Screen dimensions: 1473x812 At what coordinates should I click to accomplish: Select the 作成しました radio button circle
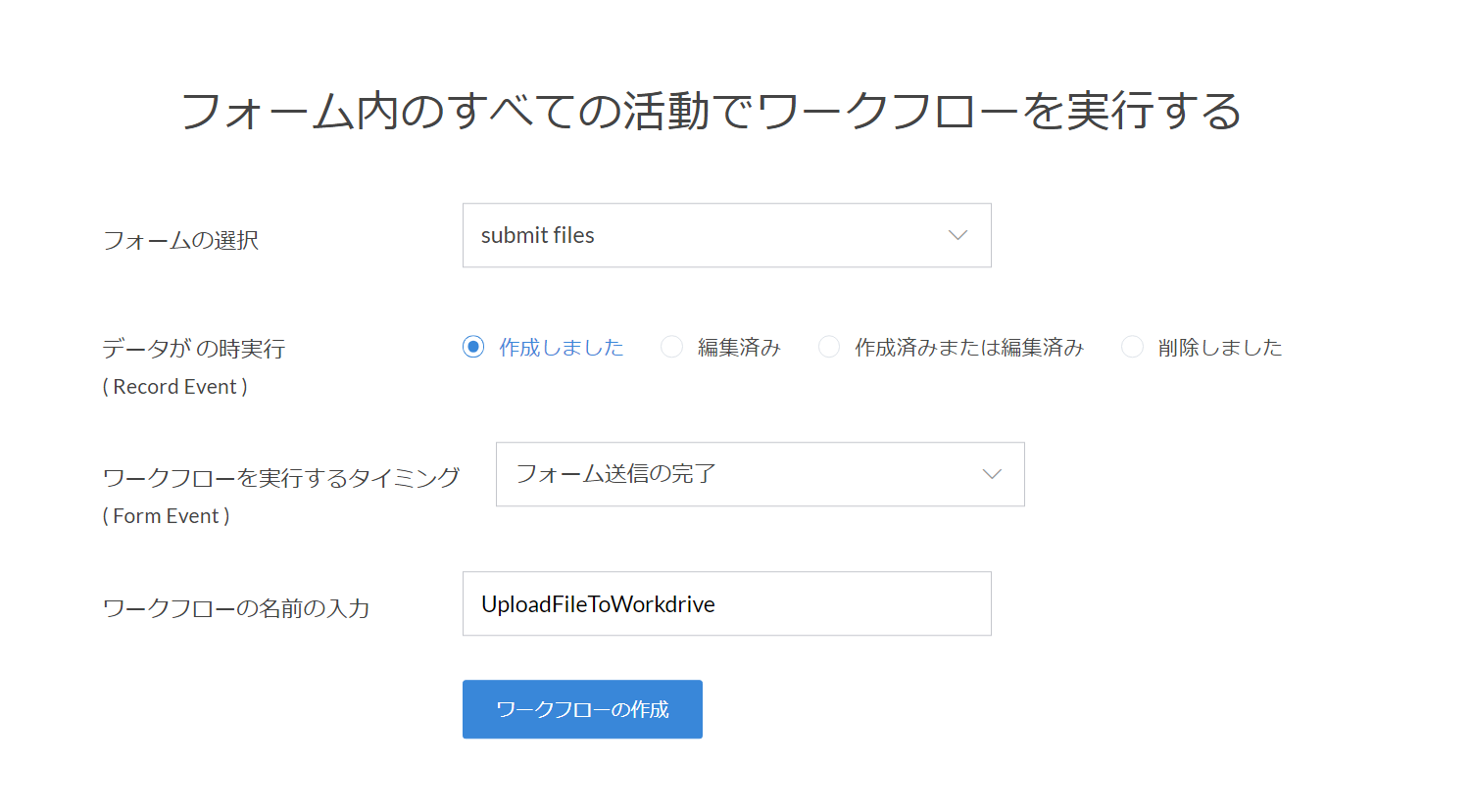473,347
